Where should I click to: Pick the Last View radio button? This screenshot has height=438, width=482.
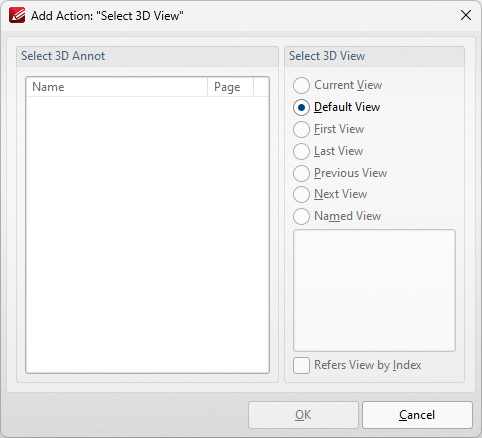point(328,151)
